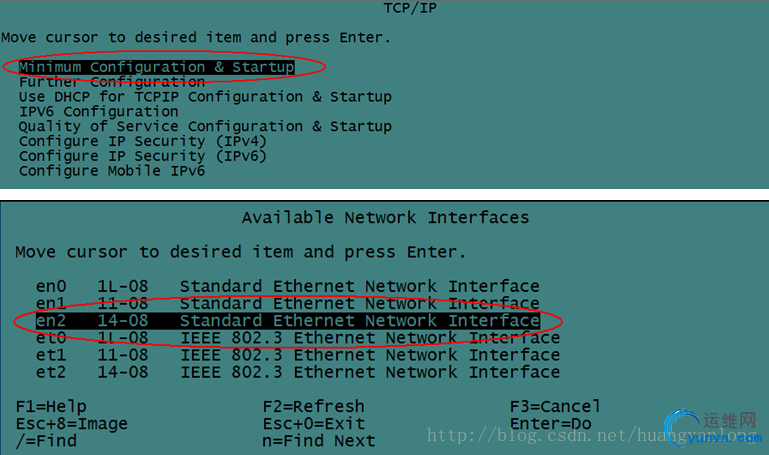Open IPV6 Configuration menu entry

click(x=98, y=112)
